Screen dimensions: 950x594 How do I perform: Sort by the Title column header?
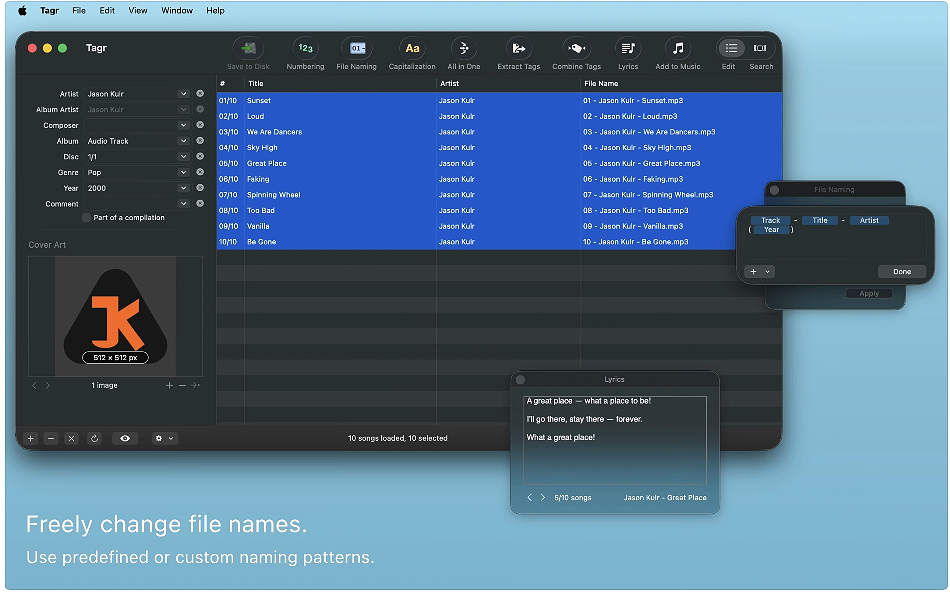[340, 84]
